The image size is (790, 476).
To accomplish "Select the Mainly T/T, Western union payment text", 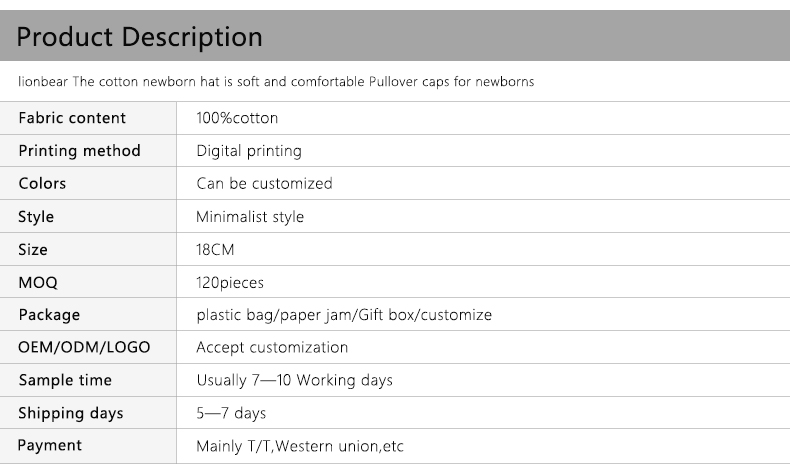I will pyautogui.click(x=300, y=447).
